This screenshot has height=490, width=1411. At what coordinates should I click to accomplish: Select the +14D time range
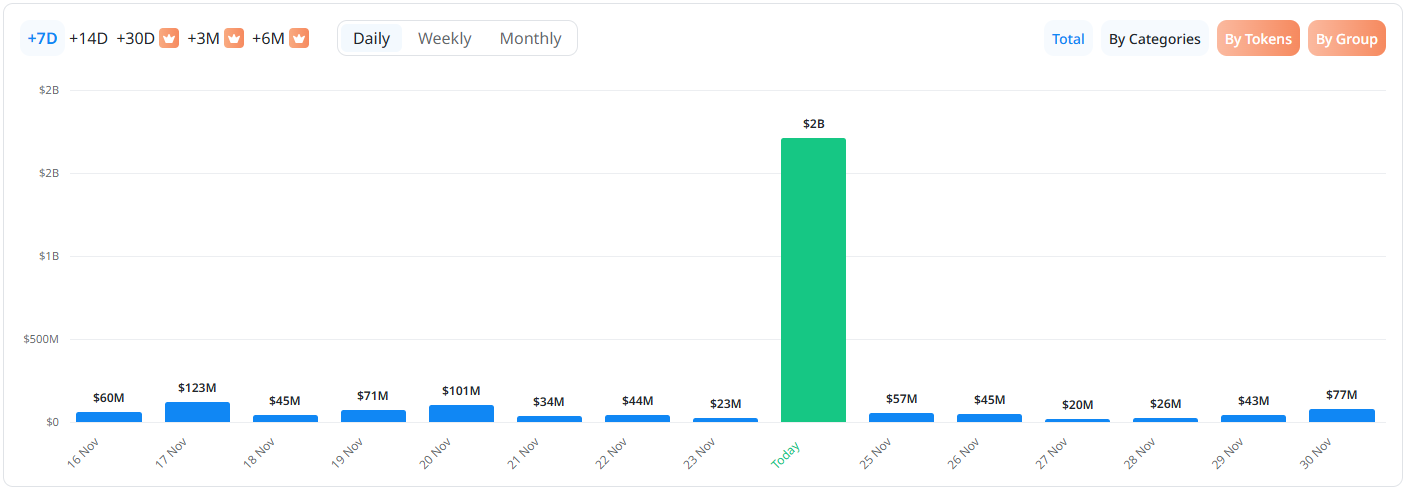(x=88, y=38)
